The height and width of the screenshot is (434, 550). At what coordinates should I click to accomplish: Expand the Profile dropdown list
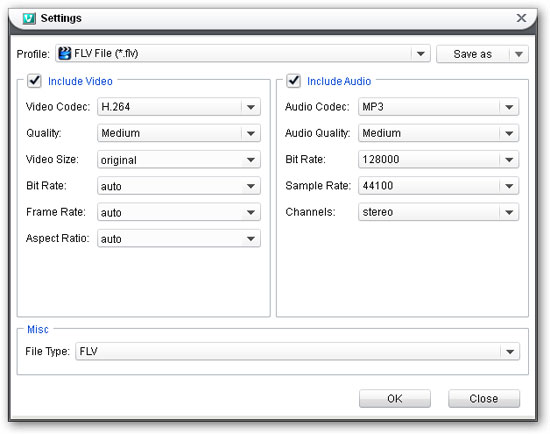coord(243,54)
